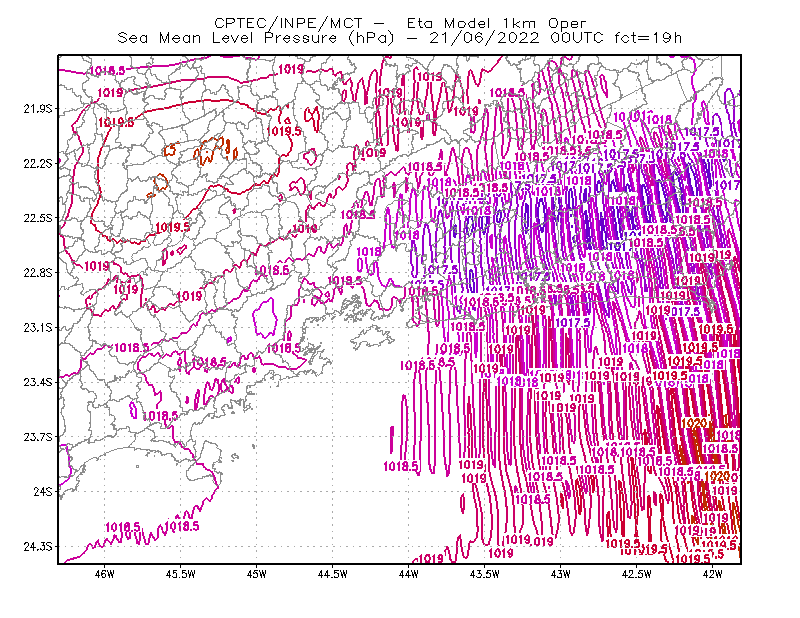Screen dimensions: 800x618
Task: Click the 45W longitude axis label
Action: [257, 574]
